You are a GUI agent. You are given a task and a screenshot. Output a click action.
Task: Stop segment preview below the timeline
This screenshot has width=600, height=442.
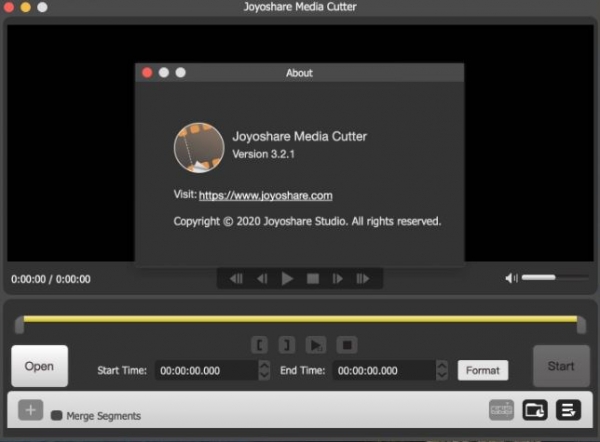(x=347, y=345)
